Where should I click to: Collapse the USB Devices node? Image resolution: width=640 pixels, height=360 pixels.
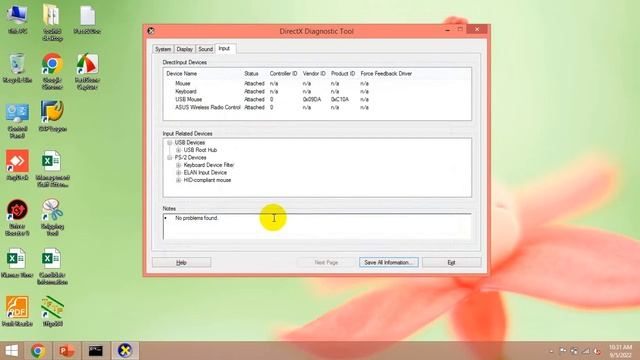point(169,142)
